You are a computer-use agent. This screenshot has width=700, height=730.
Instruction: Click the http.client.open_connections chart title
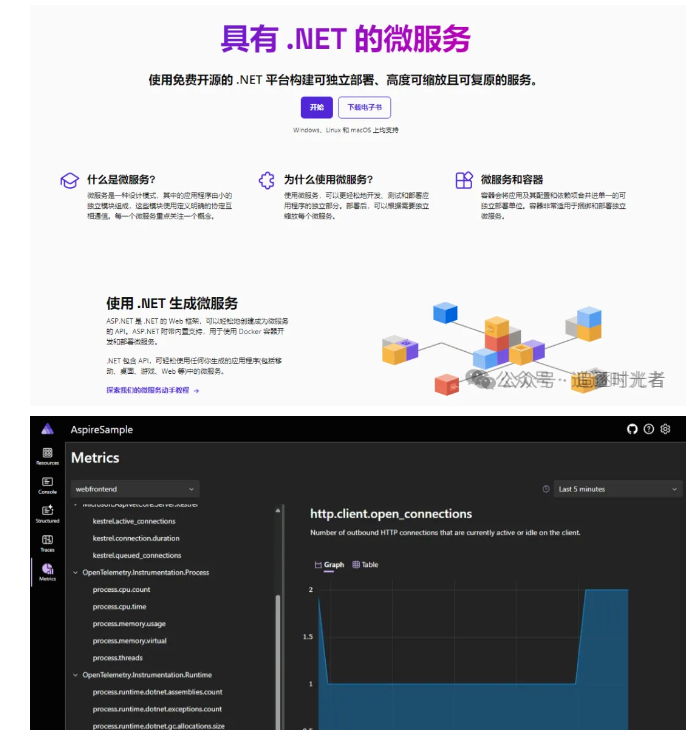coord(391,514)
